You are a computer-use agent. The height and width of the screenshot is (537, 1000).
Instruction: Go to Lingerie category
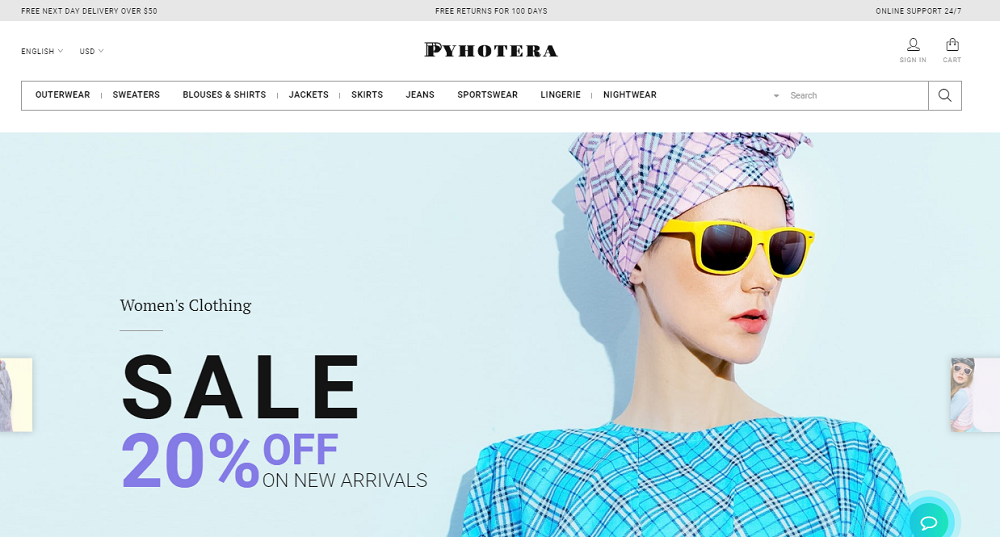(561, 94)
